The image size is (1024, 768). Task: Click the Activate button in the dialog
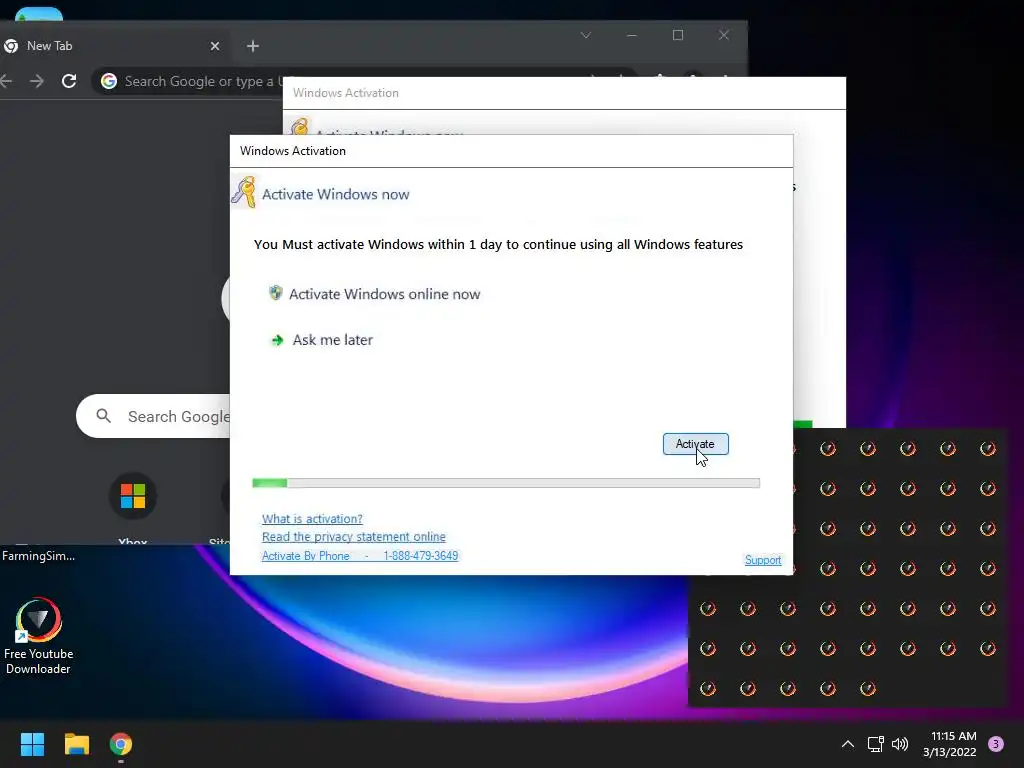(x=696, y=444)
